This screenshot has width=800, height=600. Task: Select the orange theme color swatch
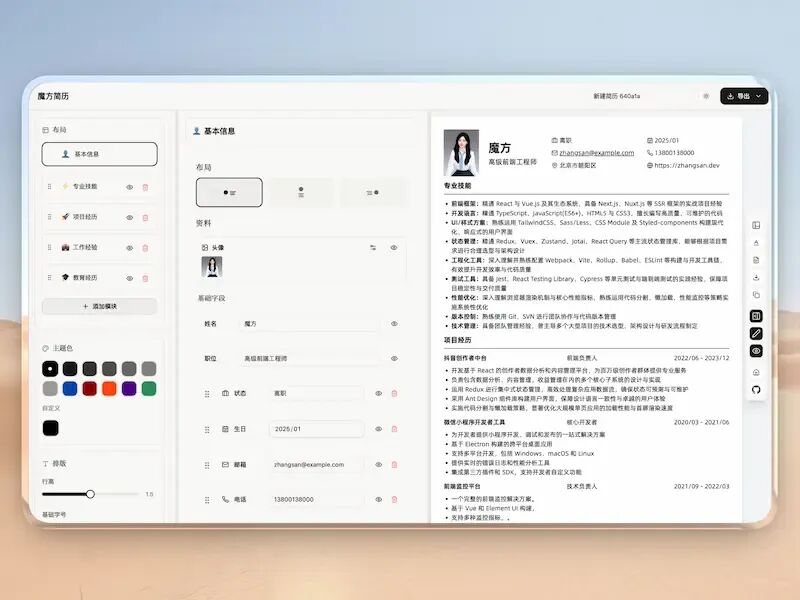click(109, 389)
